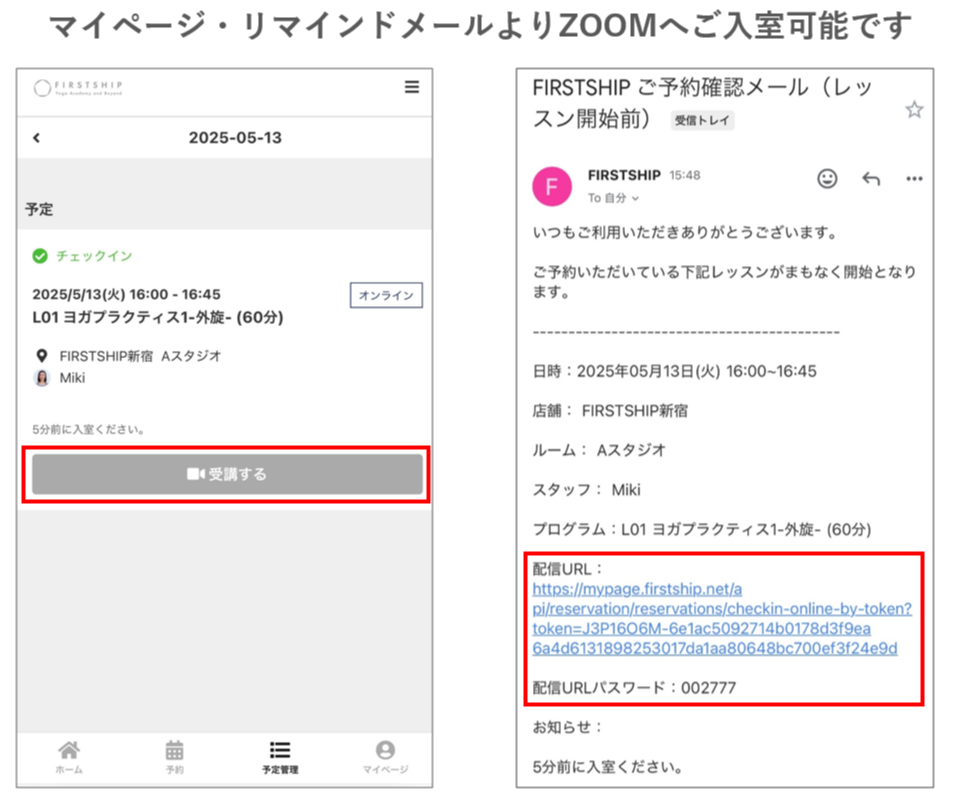Viewport: 961px width, 797px height.
Task: Click the green check-in checkmark icon
Action: [x=40, y=256]
